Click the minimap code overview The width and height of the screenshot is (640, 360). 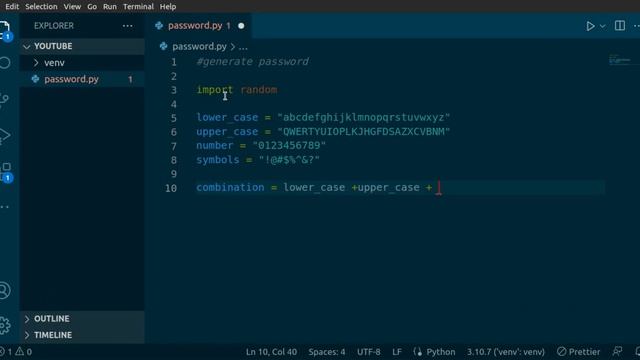tap(620, 60)
